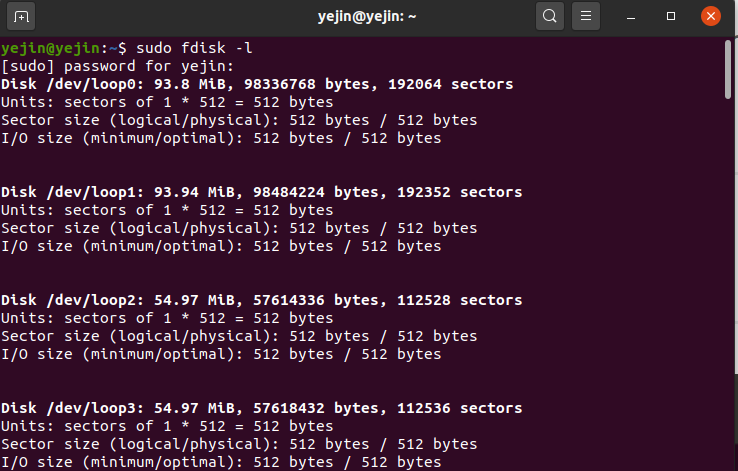Click the Units line under loop0
The height and width of the screenshot is (471, 738).
pyautogui.click(x=167, y=102)
